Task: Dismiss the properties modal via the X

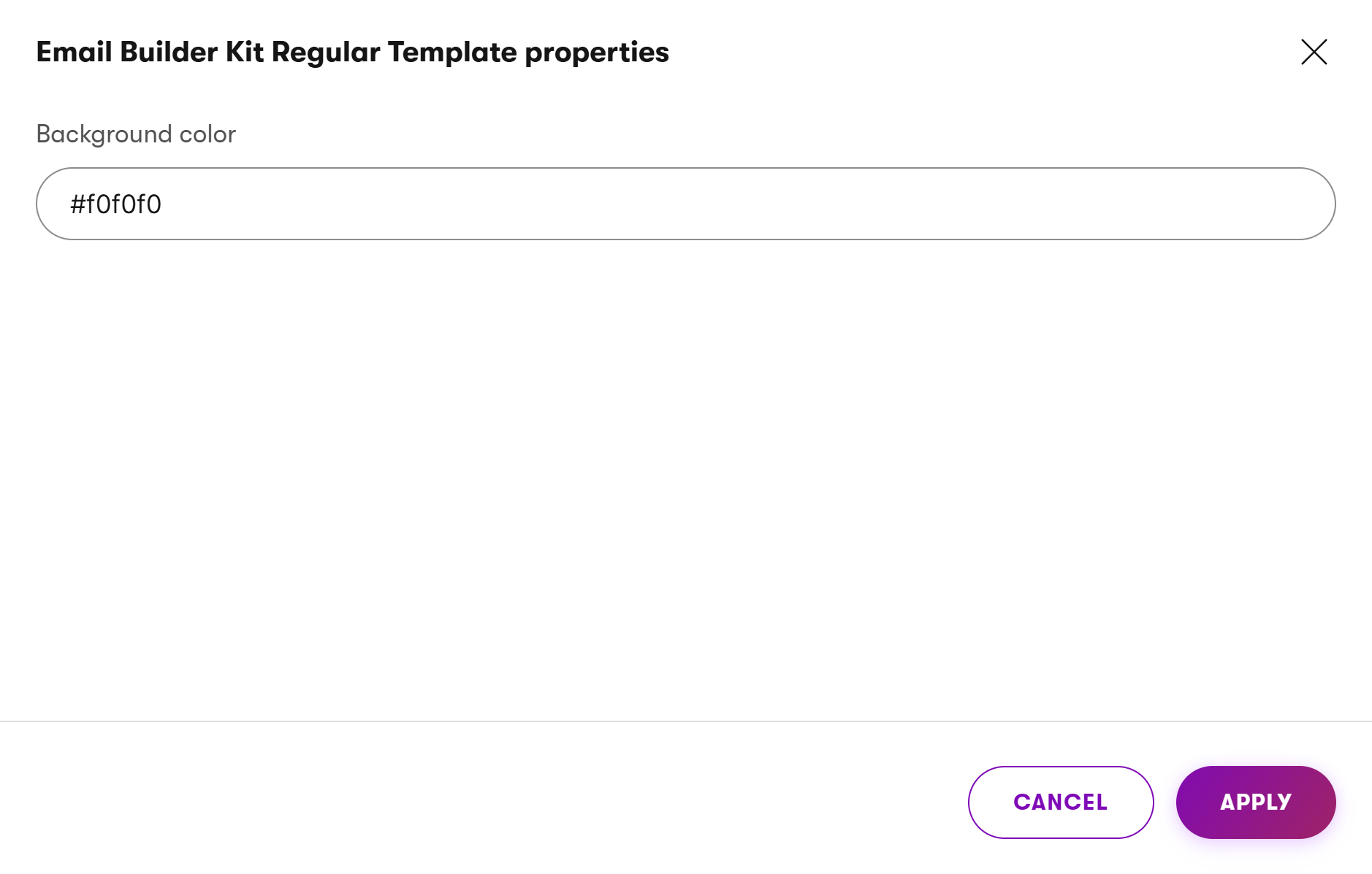Action: [1314, 52]
